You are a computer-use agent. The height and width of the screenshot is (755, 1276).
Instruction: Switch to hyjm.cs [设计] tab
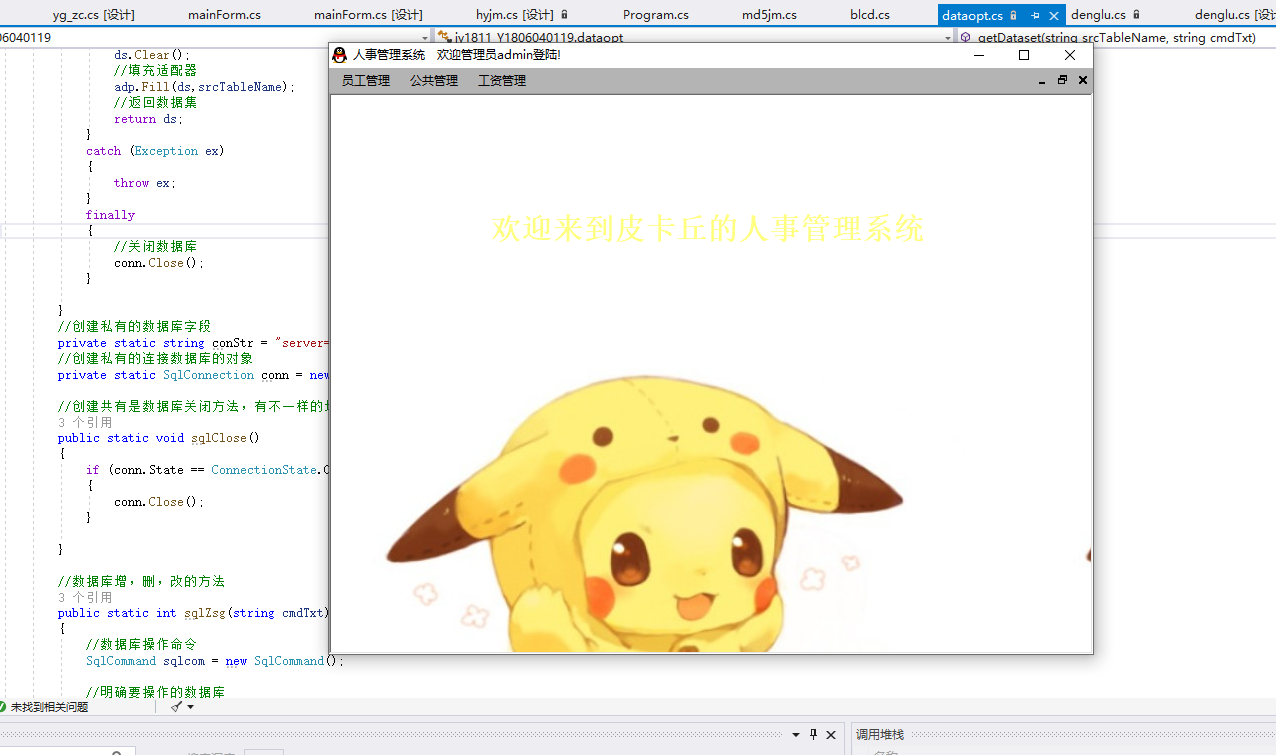[x=515, y=15]
